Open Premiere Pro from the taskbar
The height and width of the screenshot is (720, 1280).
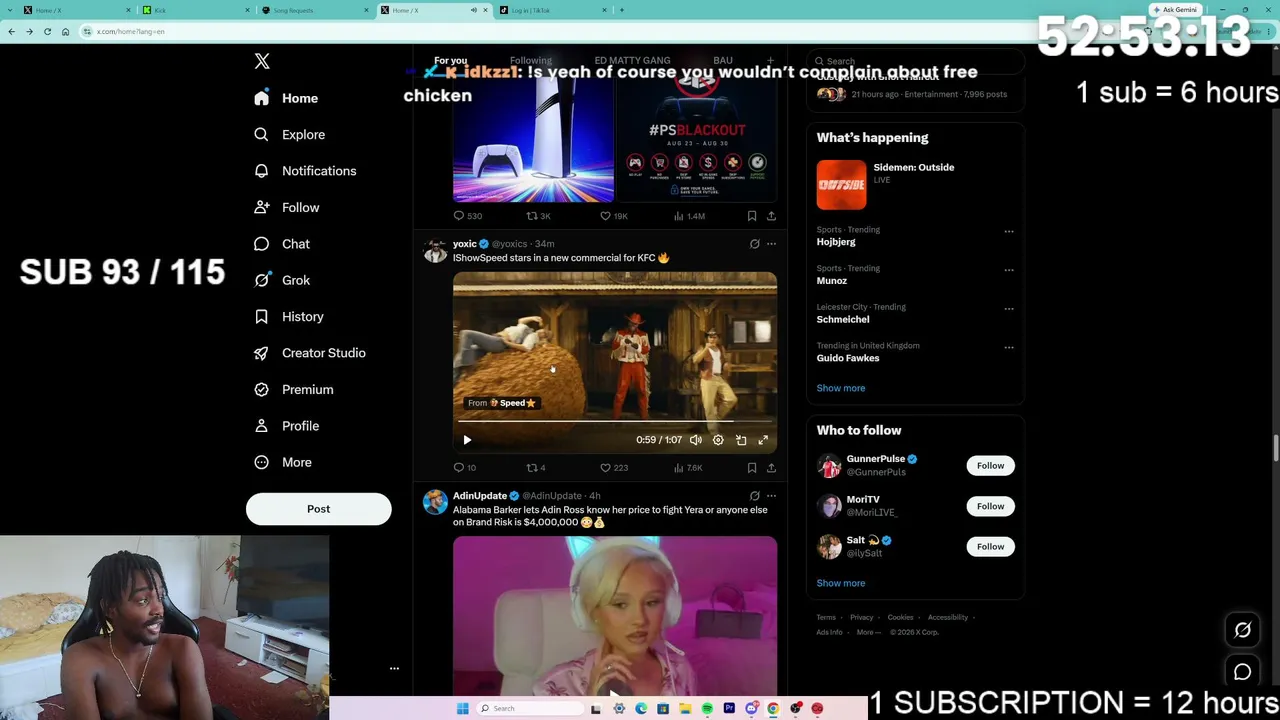729,709
